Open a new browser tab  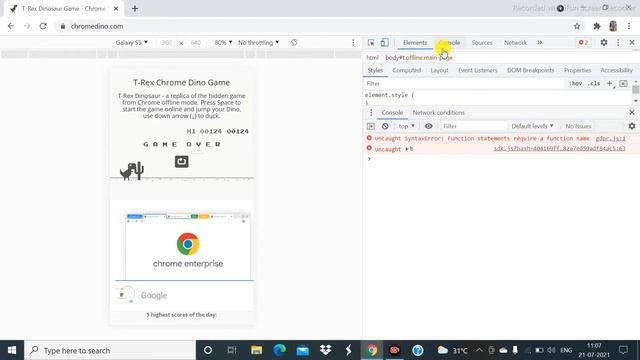click(x=135, y=8)
